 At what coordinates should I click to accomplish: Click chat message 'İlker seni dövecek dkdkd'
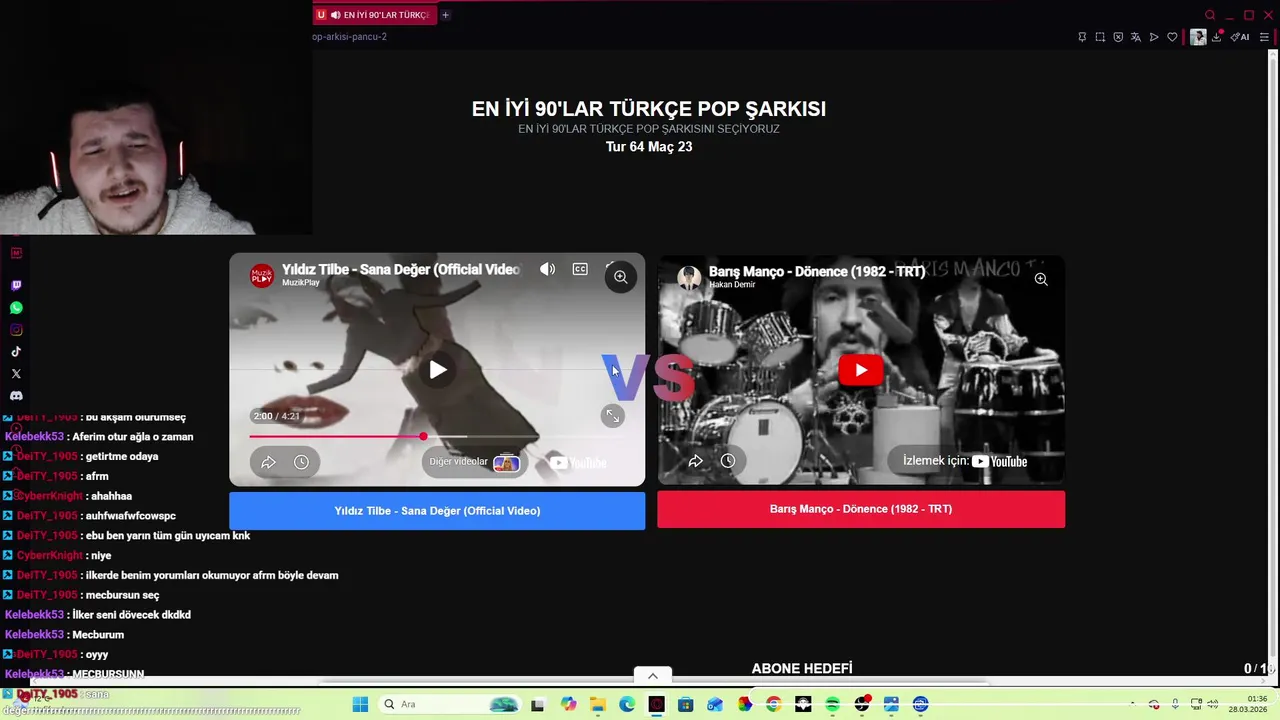131,615
